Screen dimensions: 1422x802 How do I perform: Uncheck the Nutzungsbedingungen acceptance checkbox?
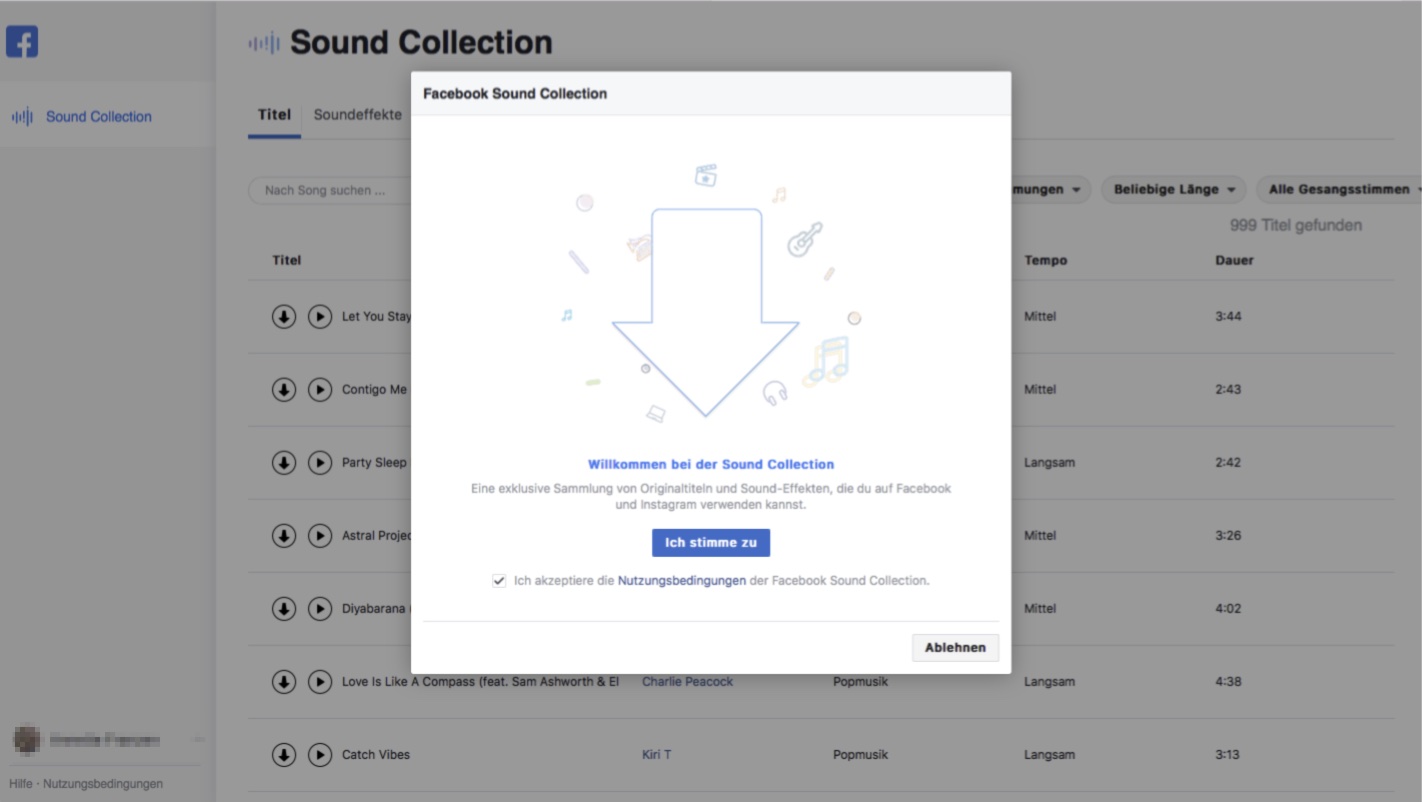pos(499,581)
